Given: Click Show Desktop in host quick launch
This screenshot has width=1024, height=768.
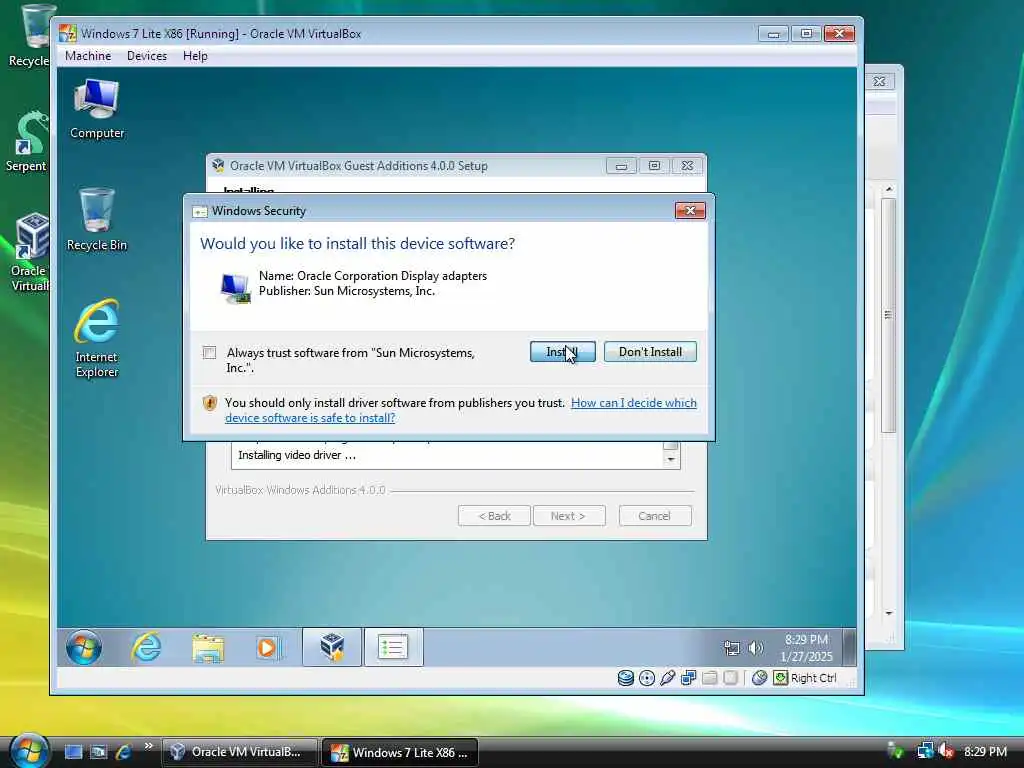Looking at the screenshot, I should pos(73,752).
